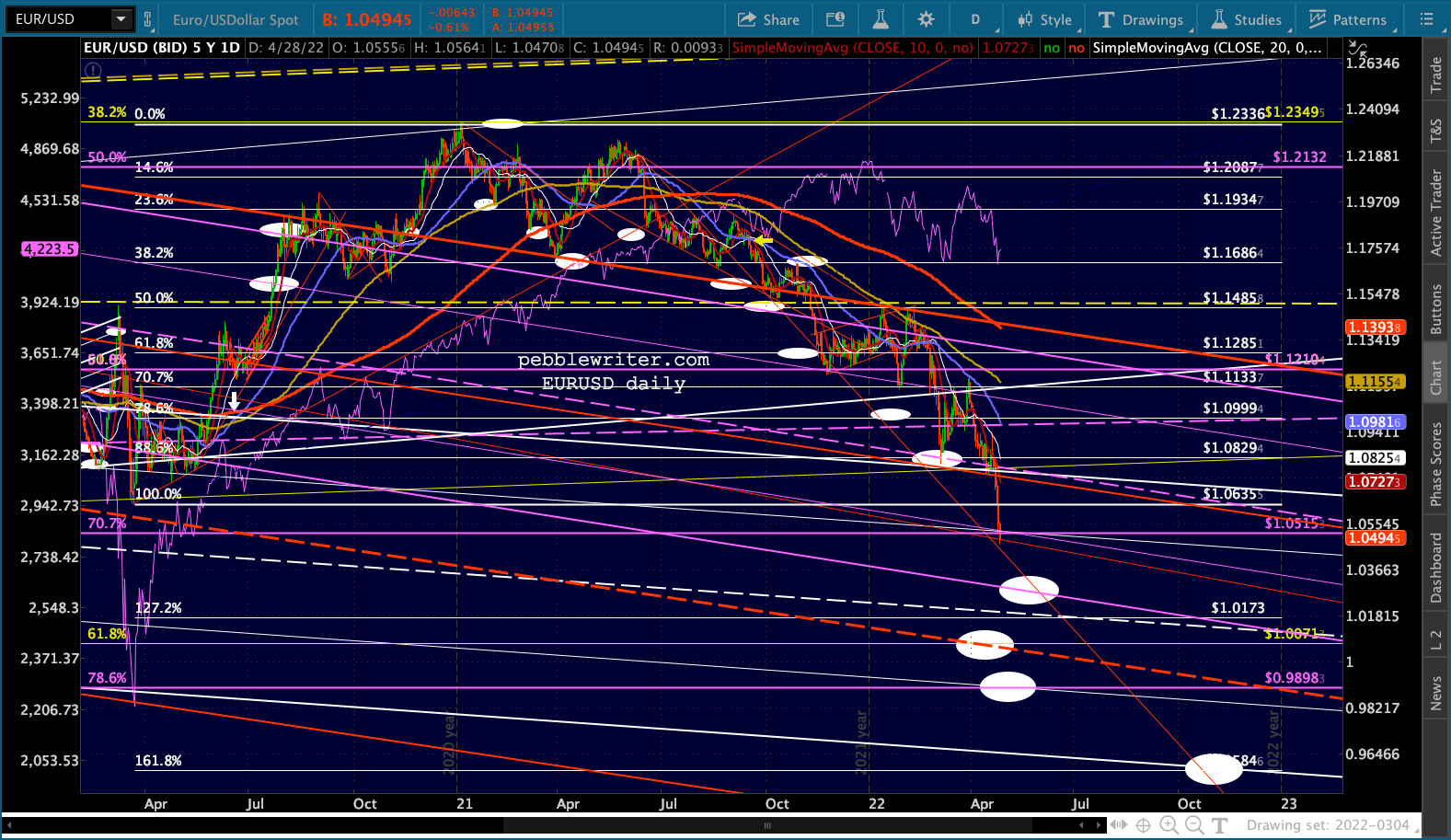Screen dimensions: 1451x840
Task: Open the Share menu
Action: [769, 19]
